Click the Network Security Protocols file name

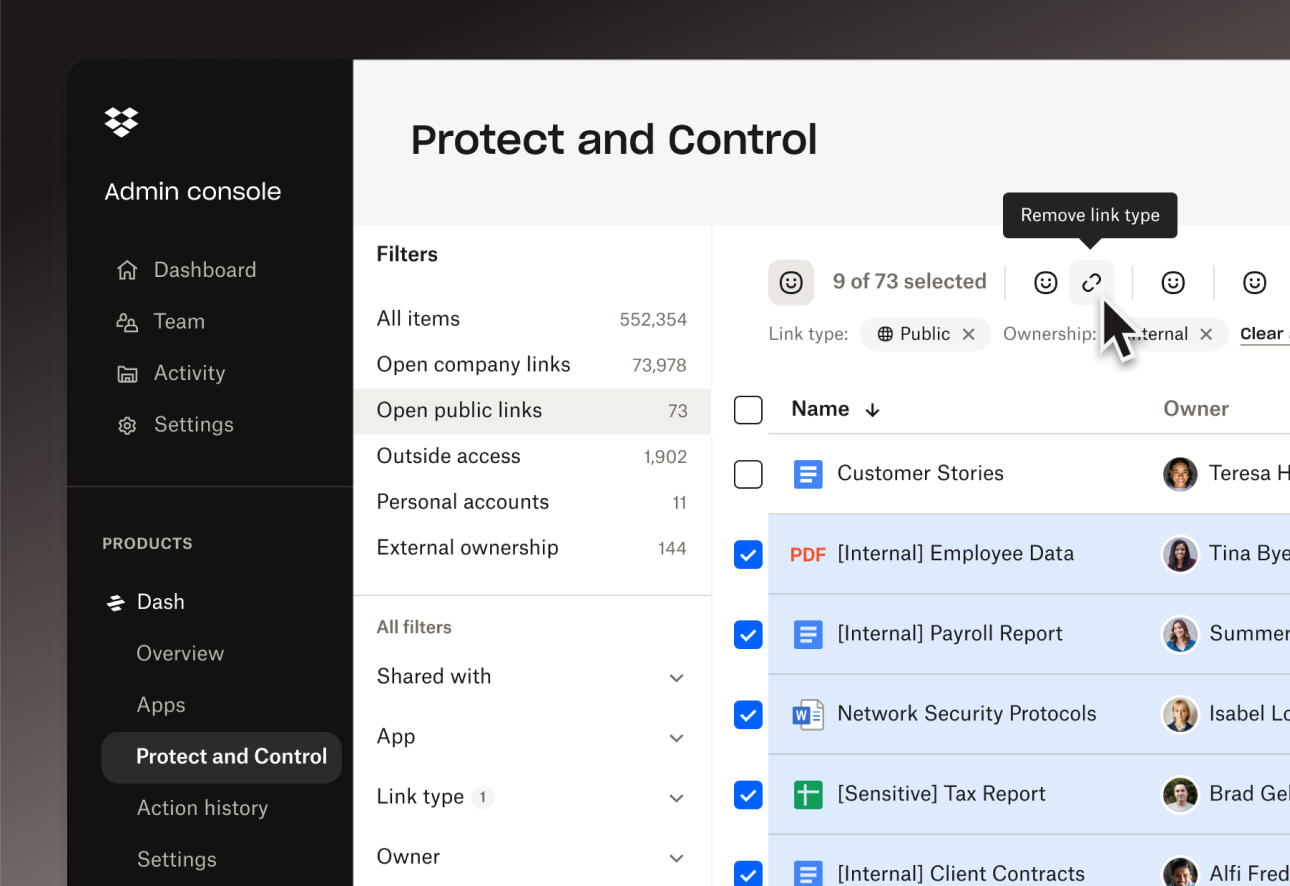tap(967, 714)
